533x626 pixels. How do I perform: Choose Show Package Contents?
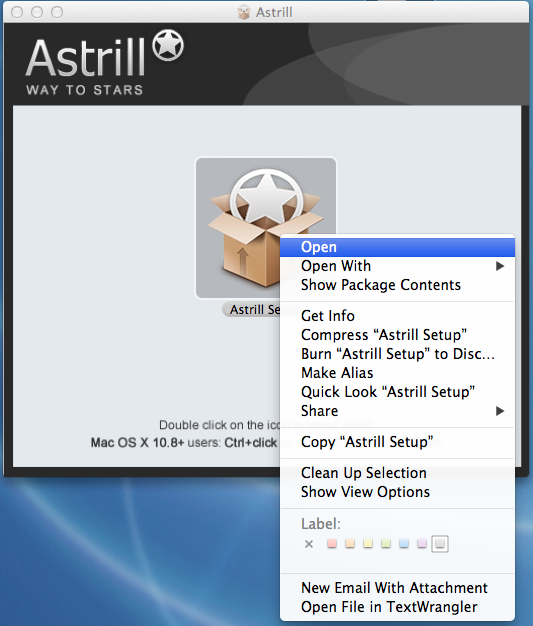[x=397, y=285]
